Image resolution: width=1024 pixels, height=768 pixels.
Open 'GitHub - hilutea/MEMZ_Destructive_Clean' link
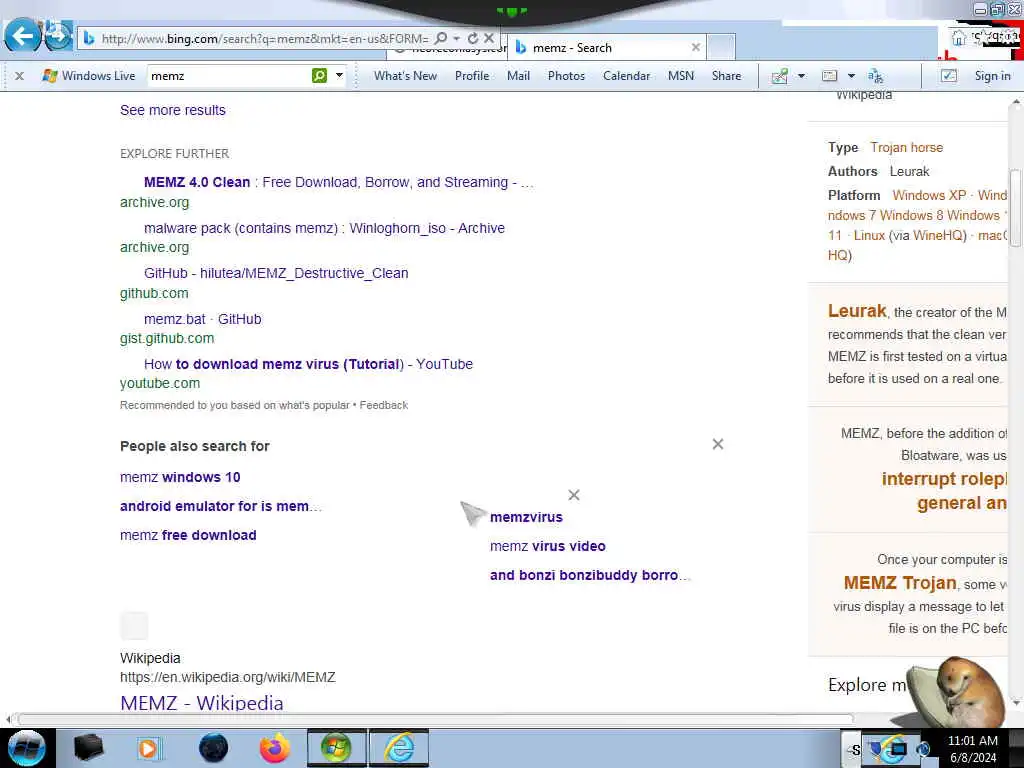pyautogui.click(x=276, y=273)
